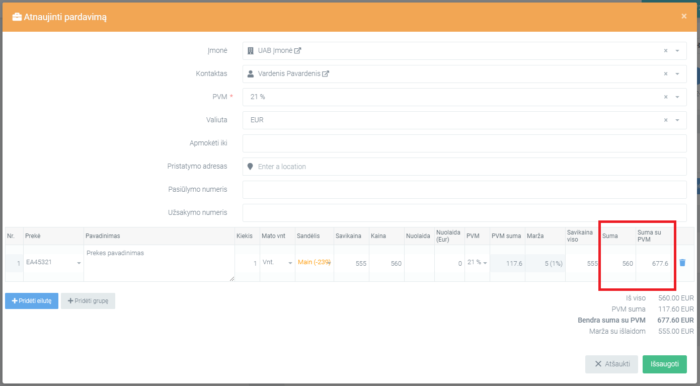
Task: Clear the Valiuta EUR selection
Action: [x=666, y=120]
